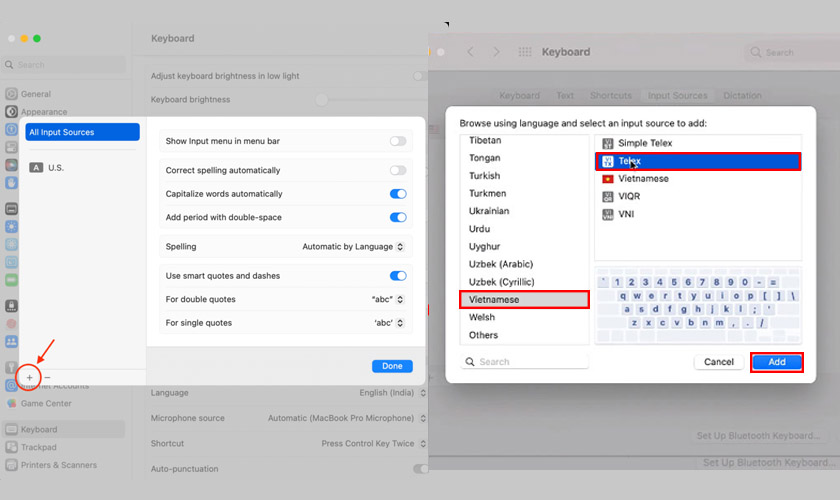The image size is (840, 500).
Task: Choose the VIQR input source
Action: (x=698, y=196)
